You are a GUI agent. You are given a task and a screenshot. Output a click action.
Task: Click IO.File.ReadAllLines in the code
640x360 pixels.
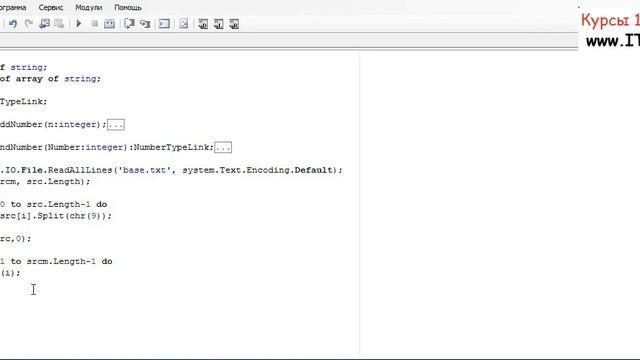[59, 170]
